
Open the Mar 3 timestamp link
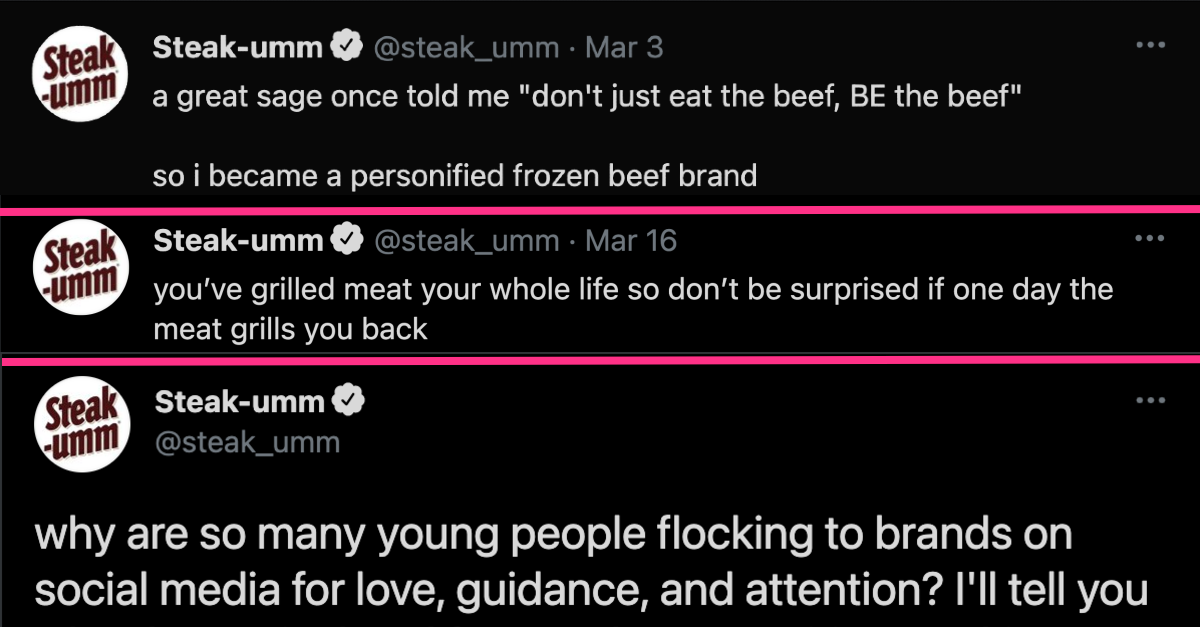coord(623,47)
